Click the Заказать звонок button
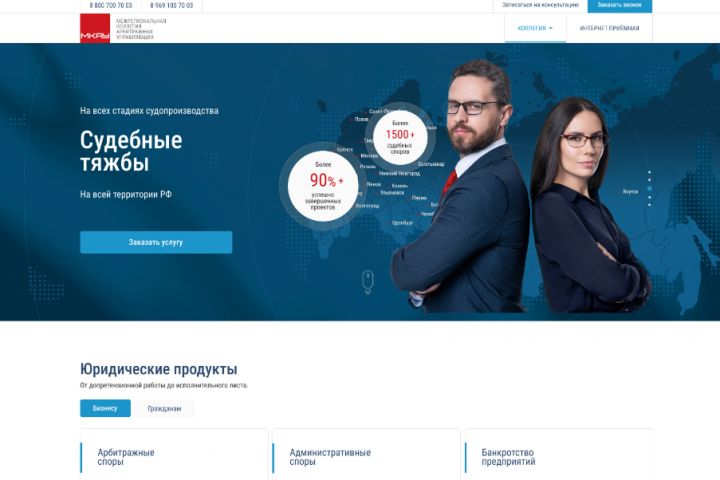The image size is (720, 480). (x=619, y=6)
